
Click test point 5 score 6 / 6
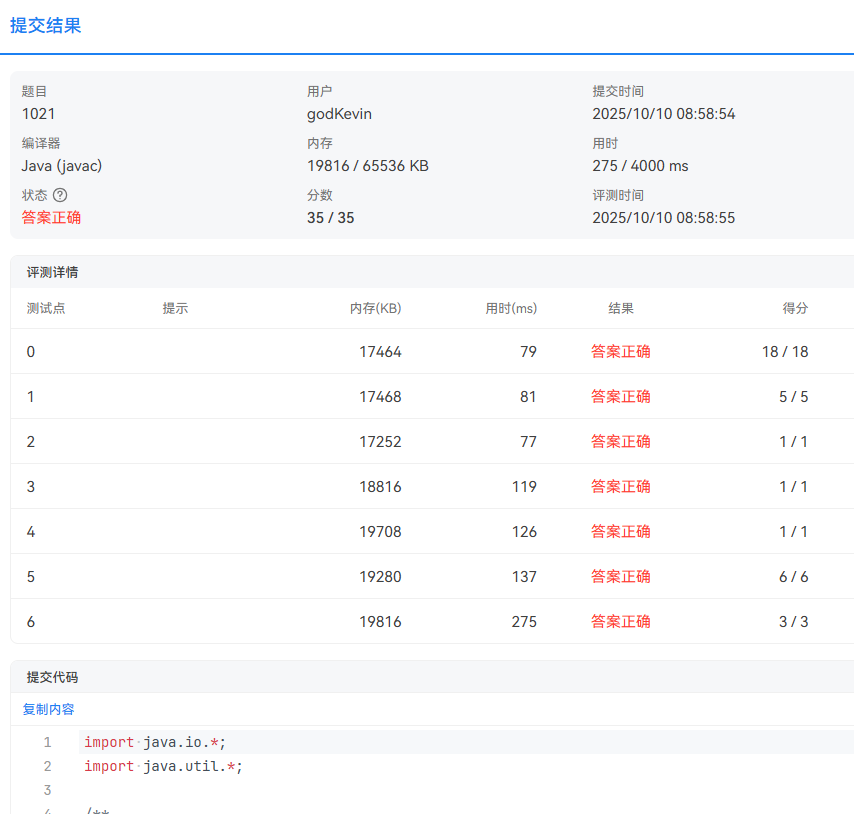pos(794,577)
